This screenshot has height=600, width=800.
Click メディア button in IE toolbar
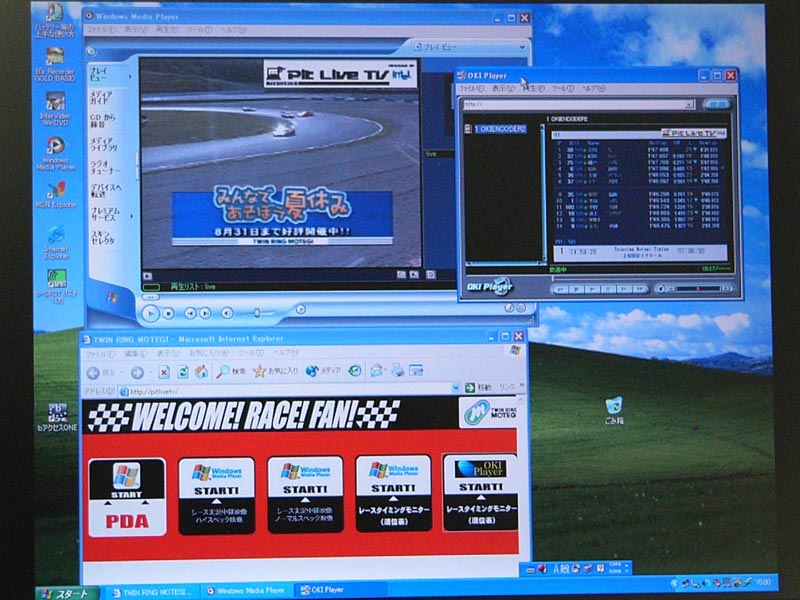coord(323,371)
